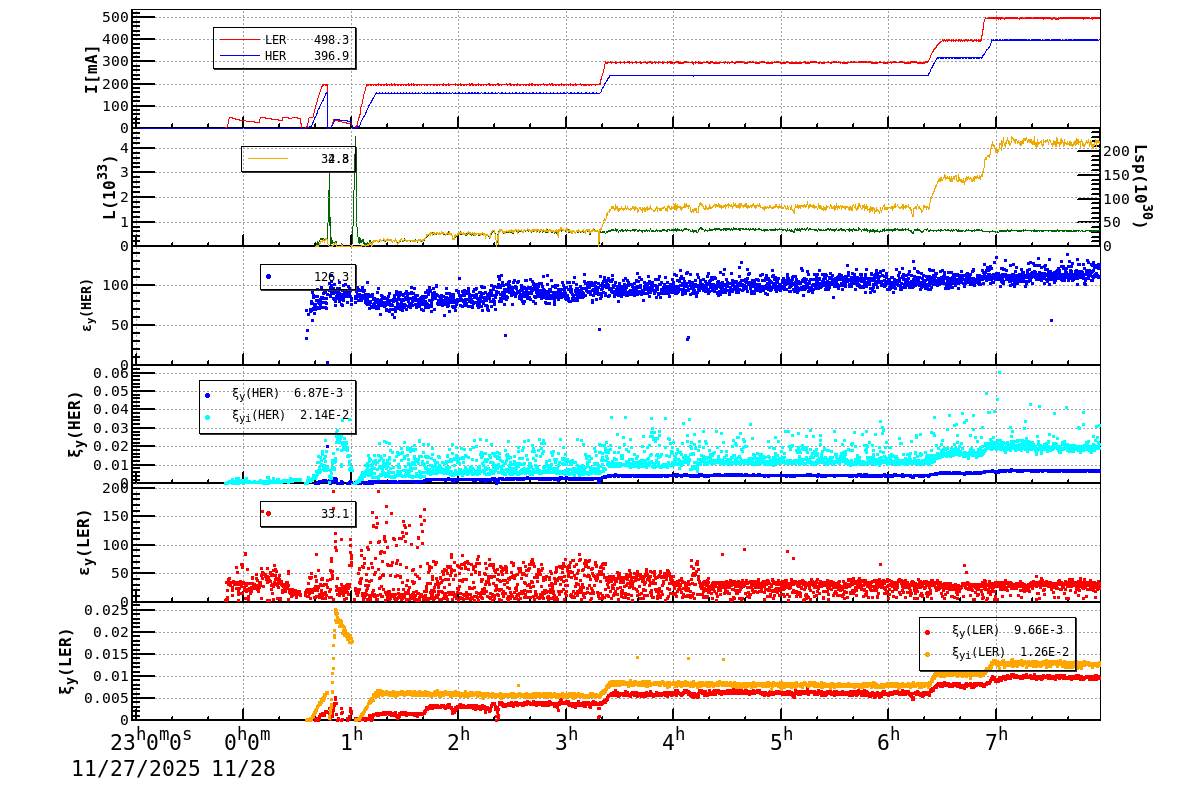Click the HER 396.9 legend entry

[x=284, y=56]
